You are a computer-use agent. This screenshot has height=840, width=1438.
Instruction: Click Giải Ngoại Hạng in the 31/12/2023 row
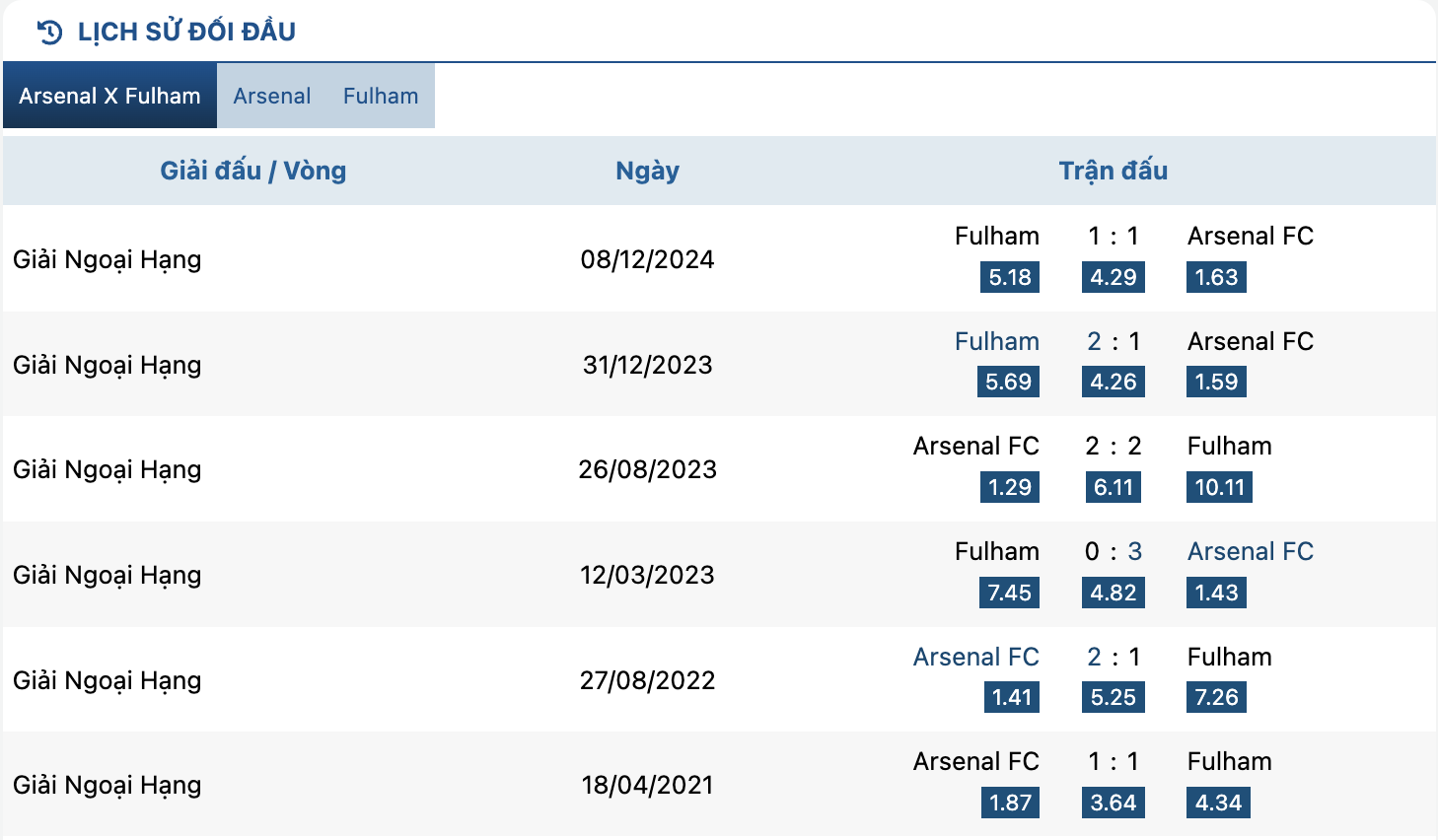108,366
